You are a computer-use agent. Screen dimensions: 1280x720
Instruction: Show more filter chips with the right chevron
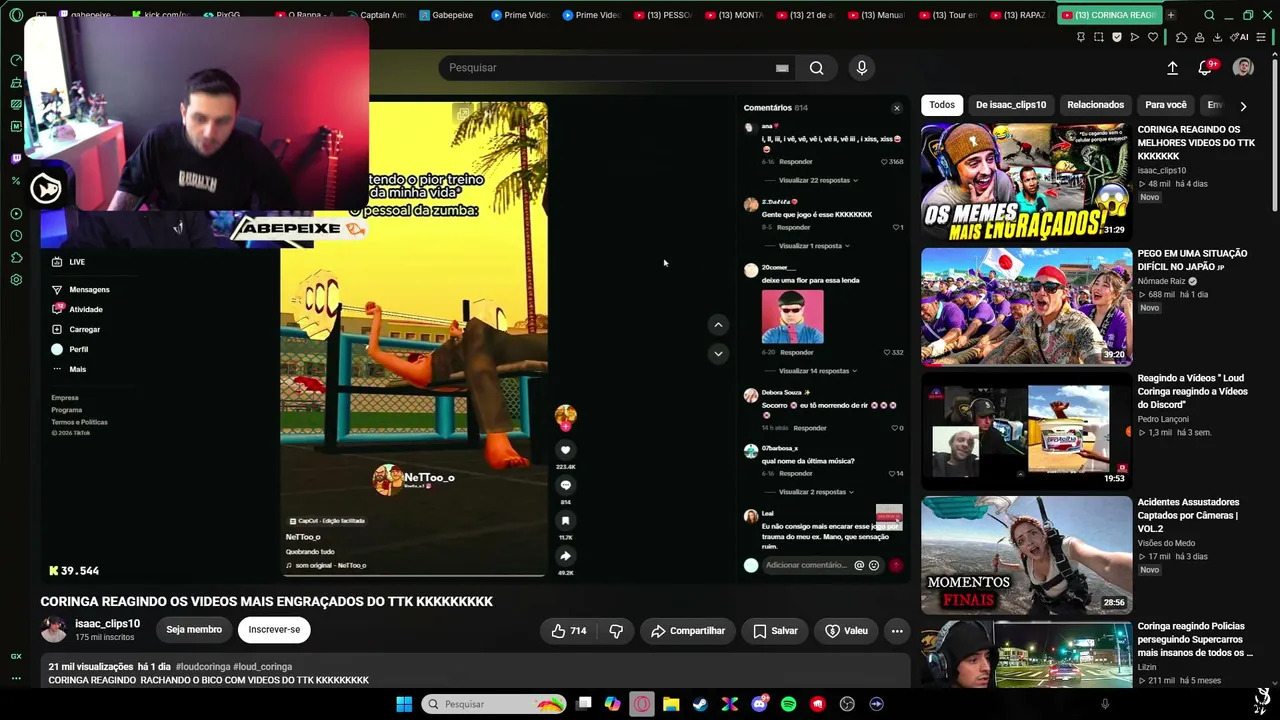[1243, 106]
